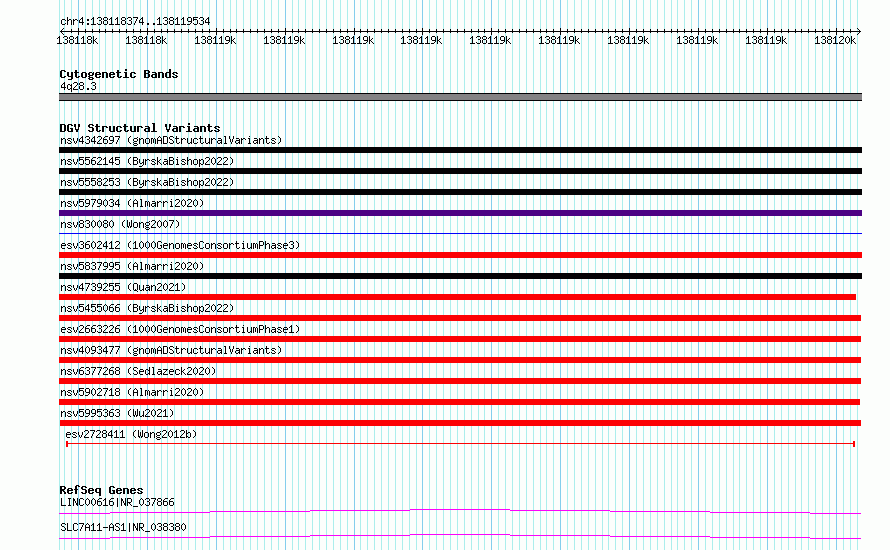
Task: Select the red nsv4739255 variant bar
Action: pyautogui.click(x=457, y=297)
